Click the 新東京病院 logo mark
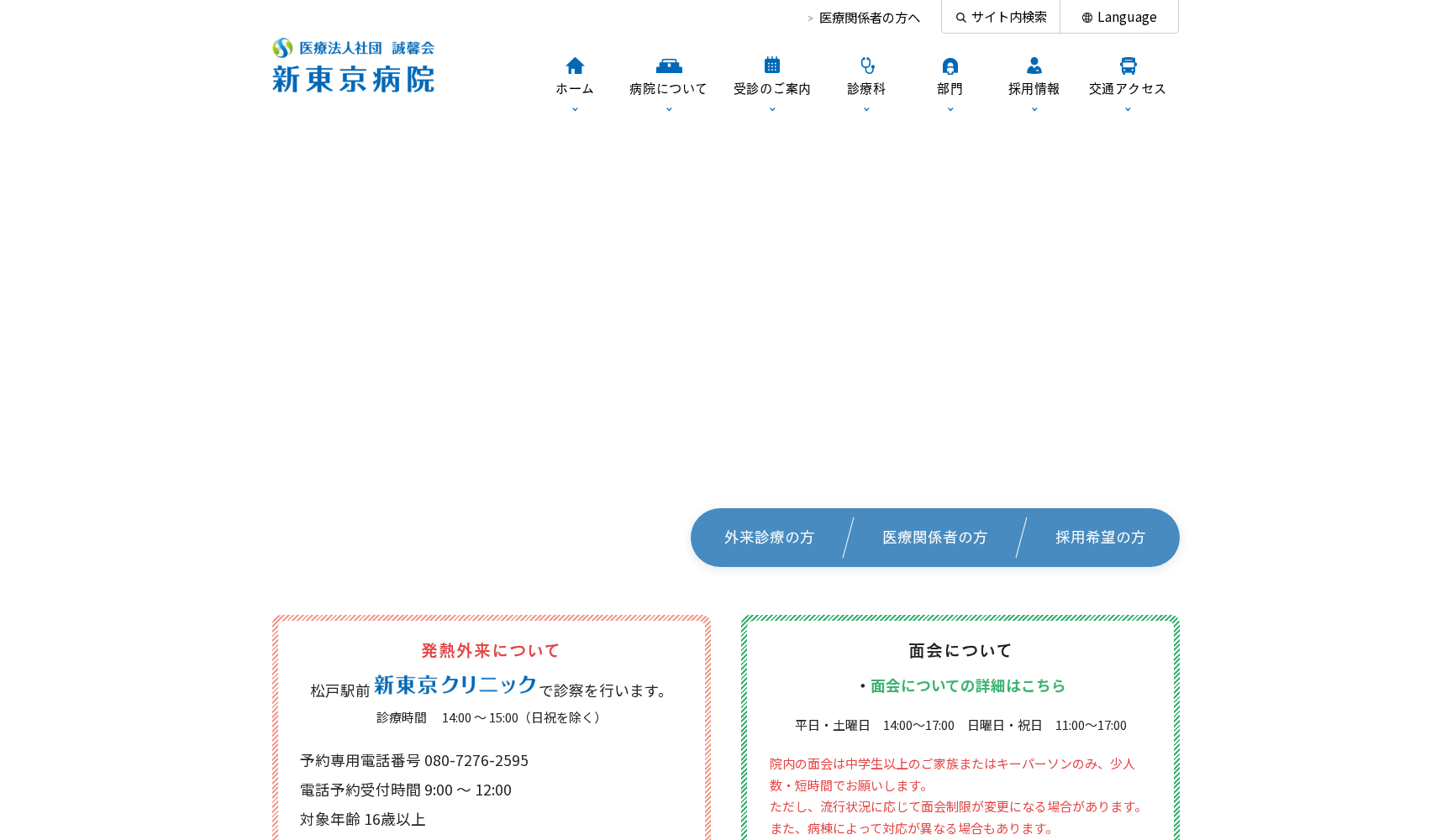 coord(283,47)
